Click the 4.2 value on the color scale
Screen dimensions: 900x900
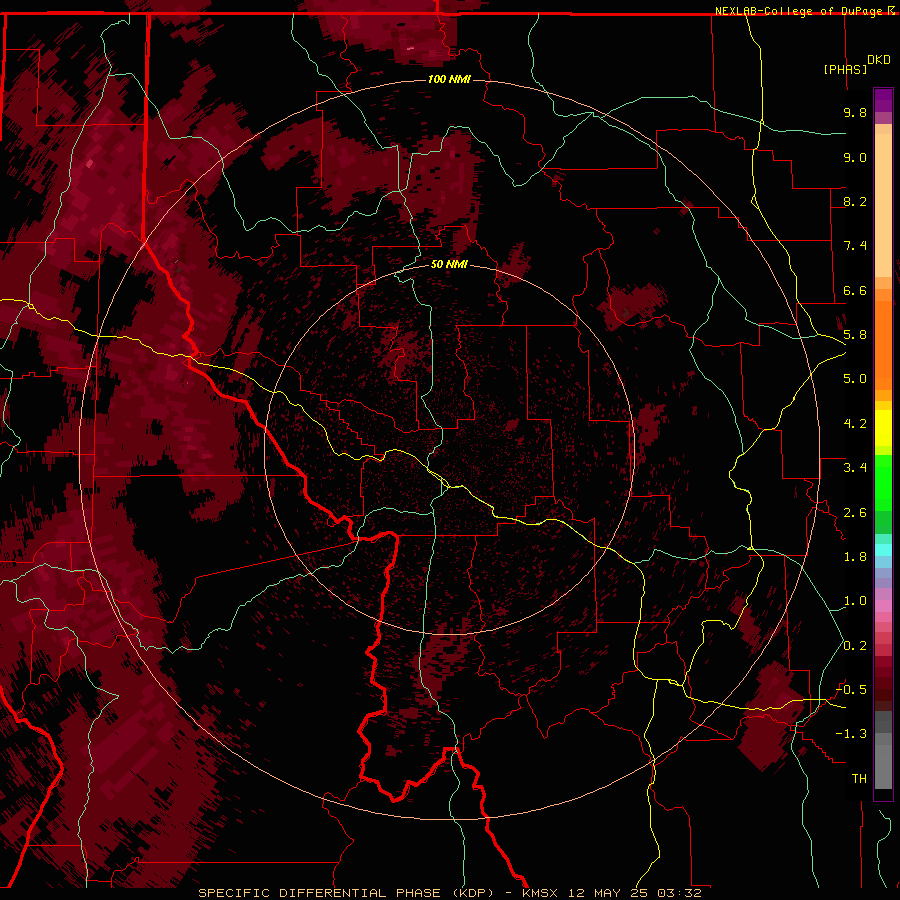pos(855,424)
